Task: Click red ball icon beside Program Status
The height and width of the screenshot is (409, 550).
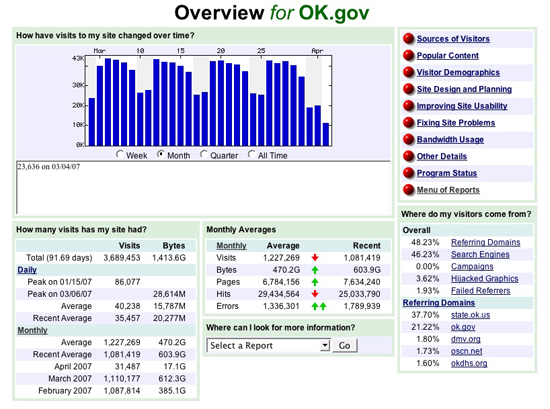Action: click(x=409, y=173)
